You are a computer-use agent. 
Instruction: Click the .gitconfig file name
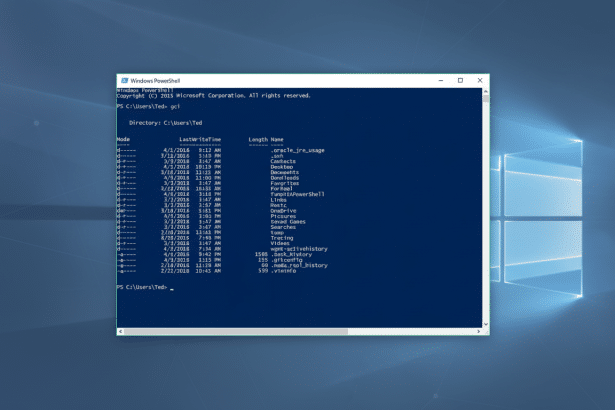[x=284, y=259]
